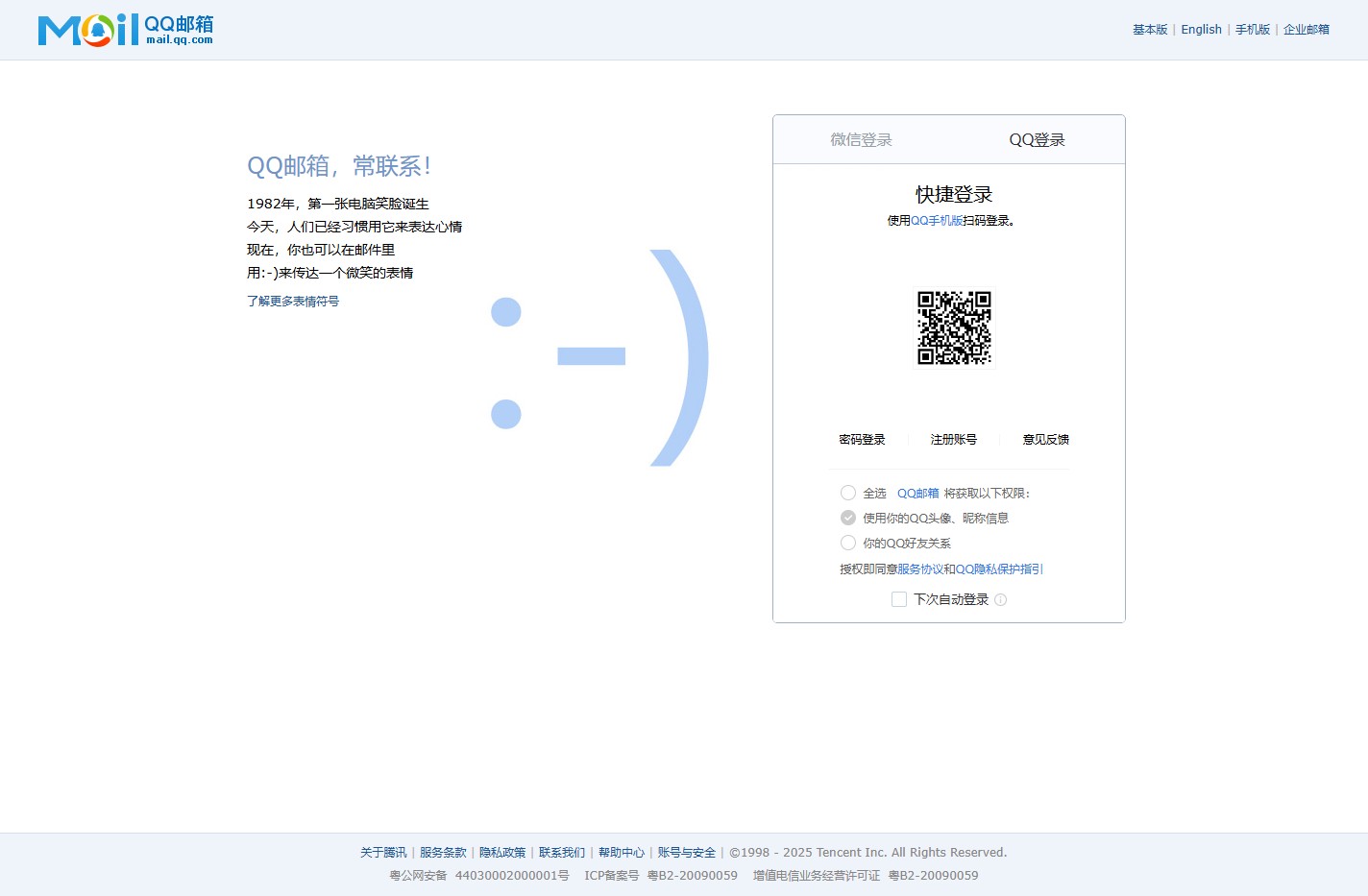Screen dimensions: 1368x896
Task: Open 企业邮箱 link in header
Action: 1307,30
